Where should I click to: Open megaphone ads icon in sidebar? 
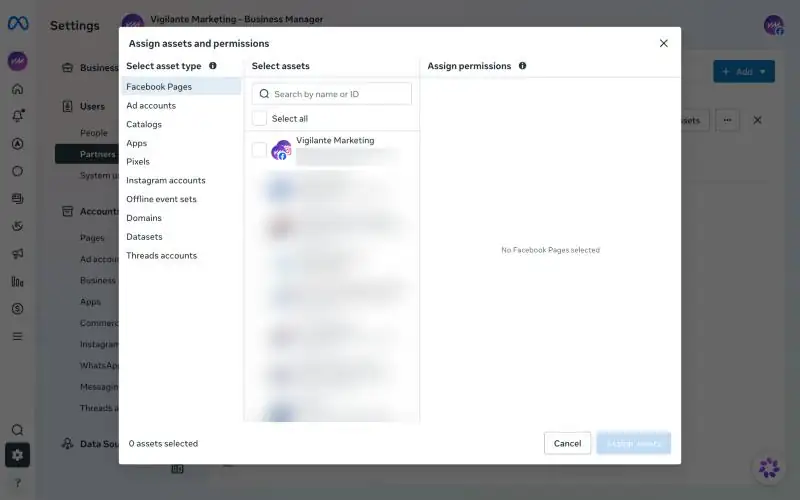click(17, 254)
